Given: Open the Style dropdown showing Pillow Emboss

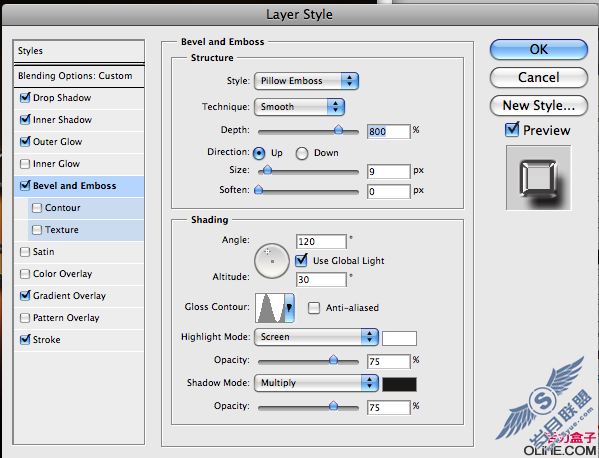Looking at the screenshot, I should coord(306,81).
